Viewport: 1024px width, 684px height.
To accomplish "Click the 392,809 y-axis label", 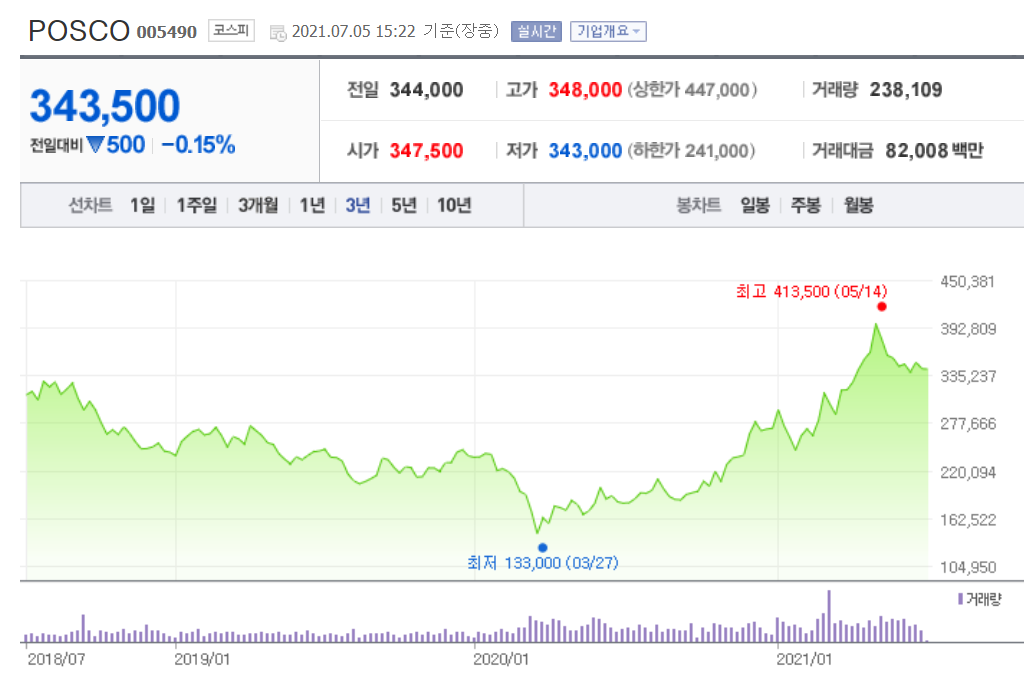I will click(x=968, y=329).
